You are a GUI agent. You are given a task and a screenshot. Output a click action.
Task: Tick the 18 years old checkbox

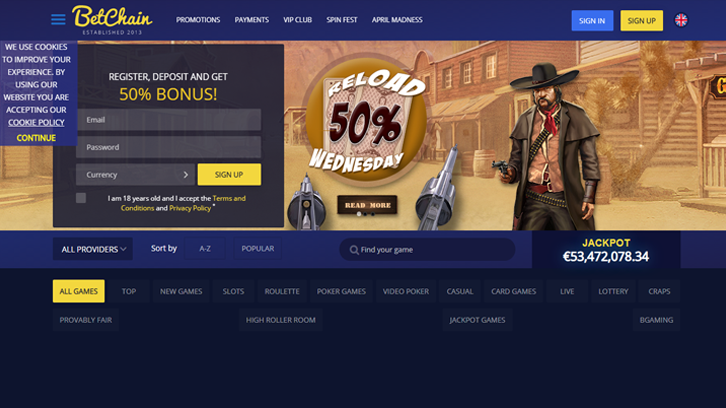tap(81, 198)
